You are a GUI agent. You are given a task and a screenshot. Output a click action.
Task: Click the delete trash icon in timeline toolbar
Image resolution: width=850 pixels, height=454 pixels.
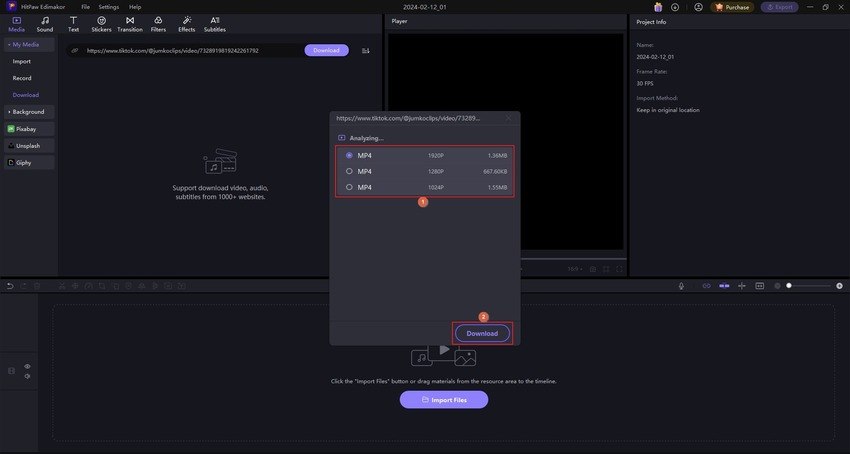click(x=37, y=285)
